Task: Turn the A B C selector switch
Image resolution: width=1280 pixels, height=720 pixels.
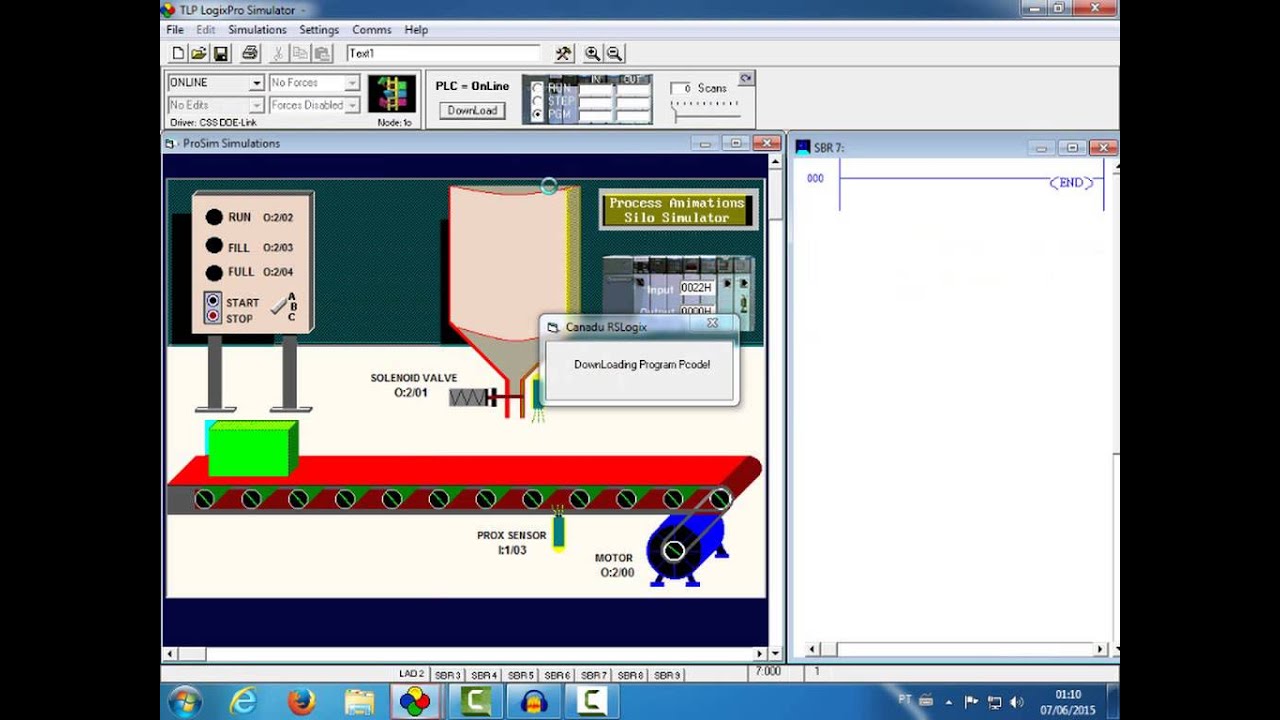Action: pyautogui.click(x=279, y=308)
